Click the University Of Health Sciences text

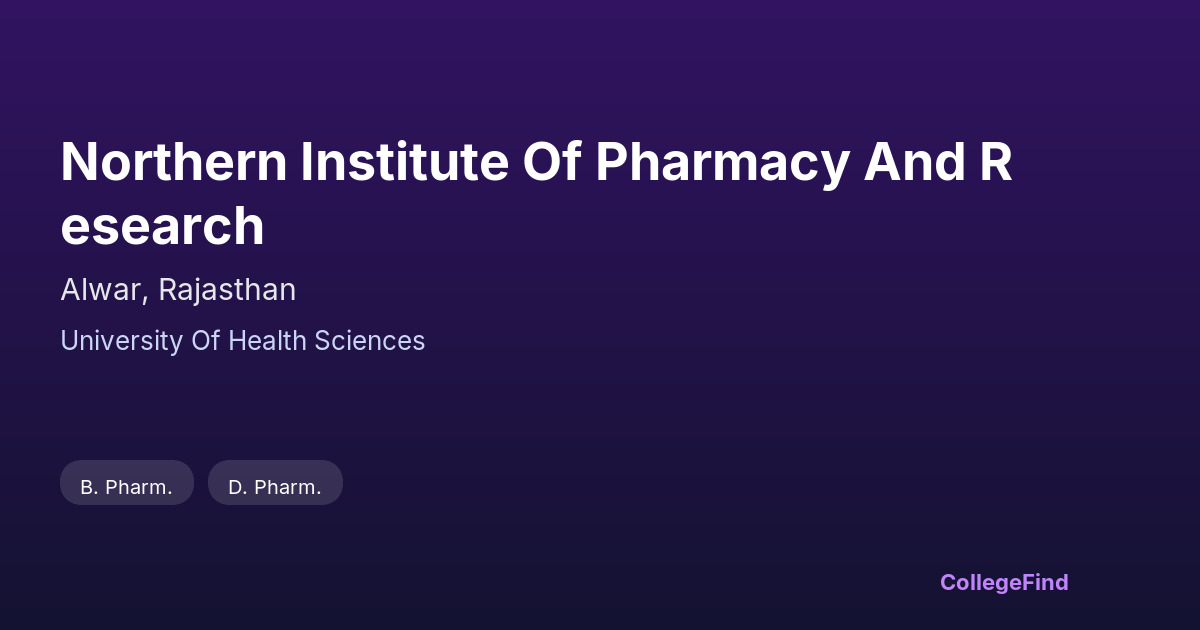point(243,341)
